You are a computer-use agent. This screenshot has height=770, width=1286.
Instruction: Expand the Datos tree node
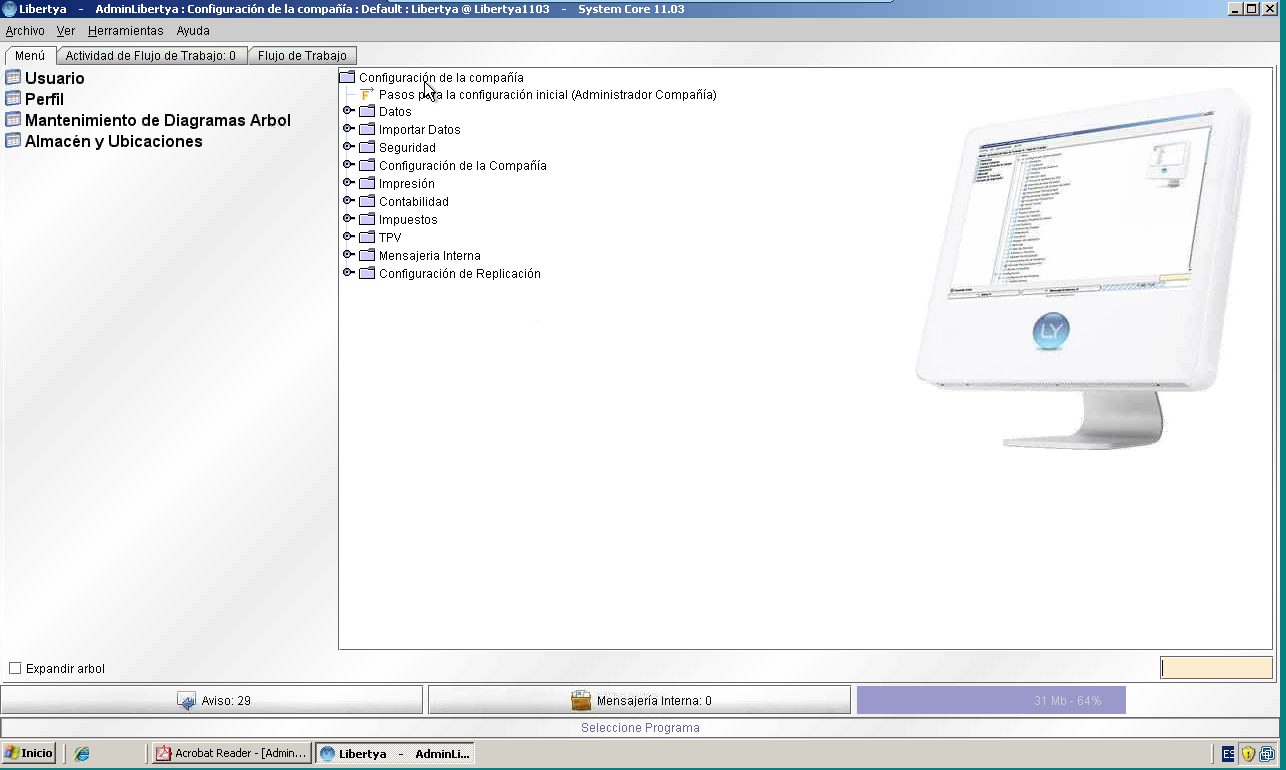tap(348, 111)
